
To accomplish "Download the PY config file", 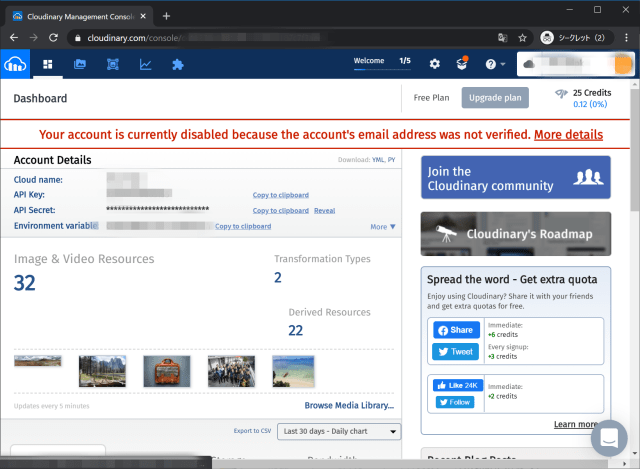I will [391, 160].
